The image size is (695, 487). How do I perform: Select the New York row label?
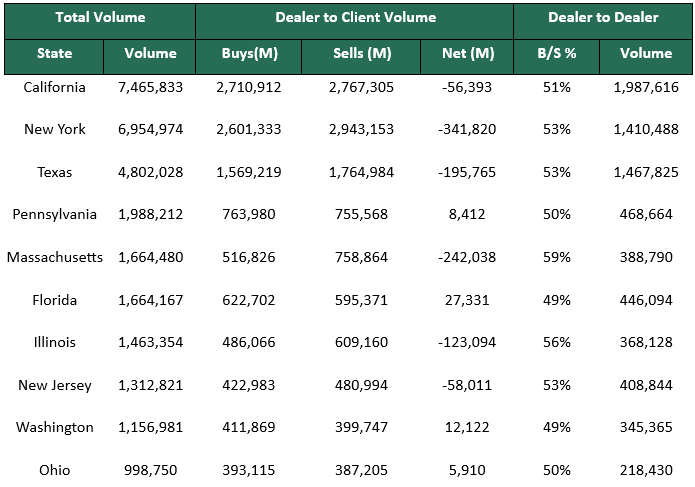pyautogui.click(x=54, y=130)
